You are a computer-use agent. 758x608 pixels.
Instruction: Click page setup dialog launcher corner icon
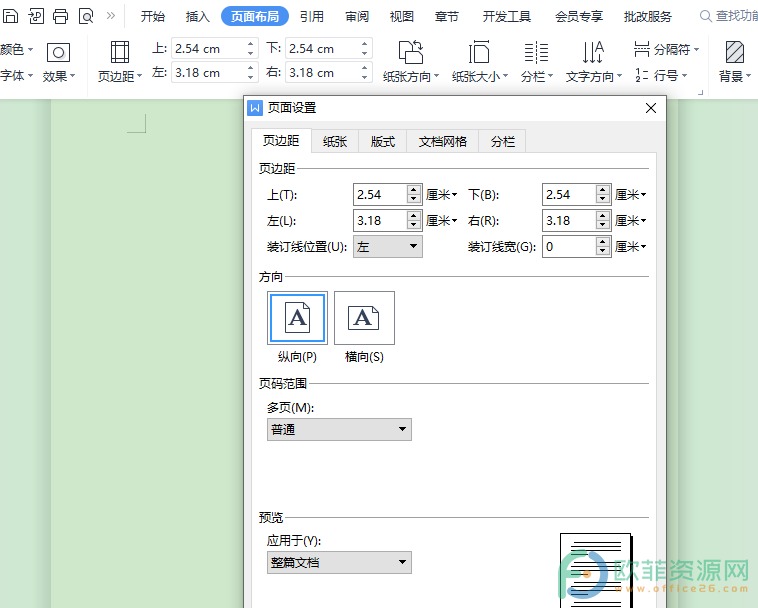click(700, 92)
